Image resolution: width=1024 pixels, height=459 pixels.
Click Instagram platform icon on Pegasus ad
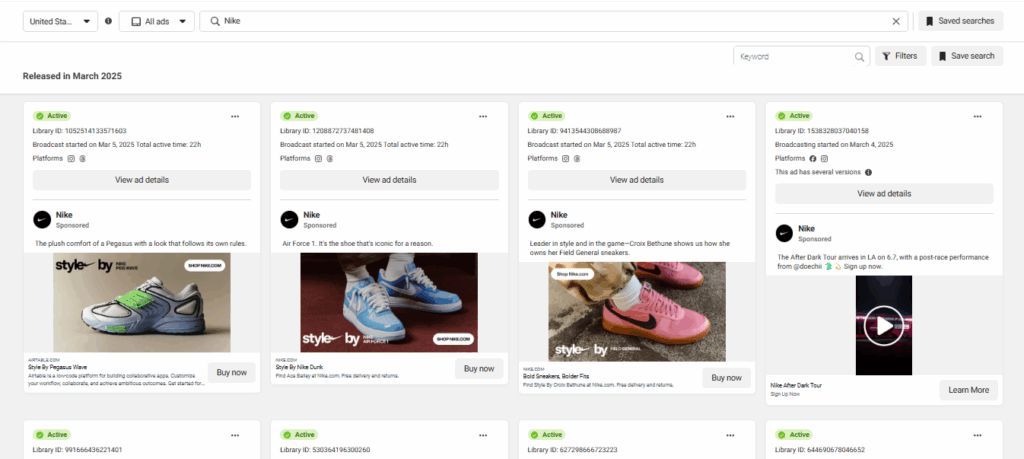[72, 159]
